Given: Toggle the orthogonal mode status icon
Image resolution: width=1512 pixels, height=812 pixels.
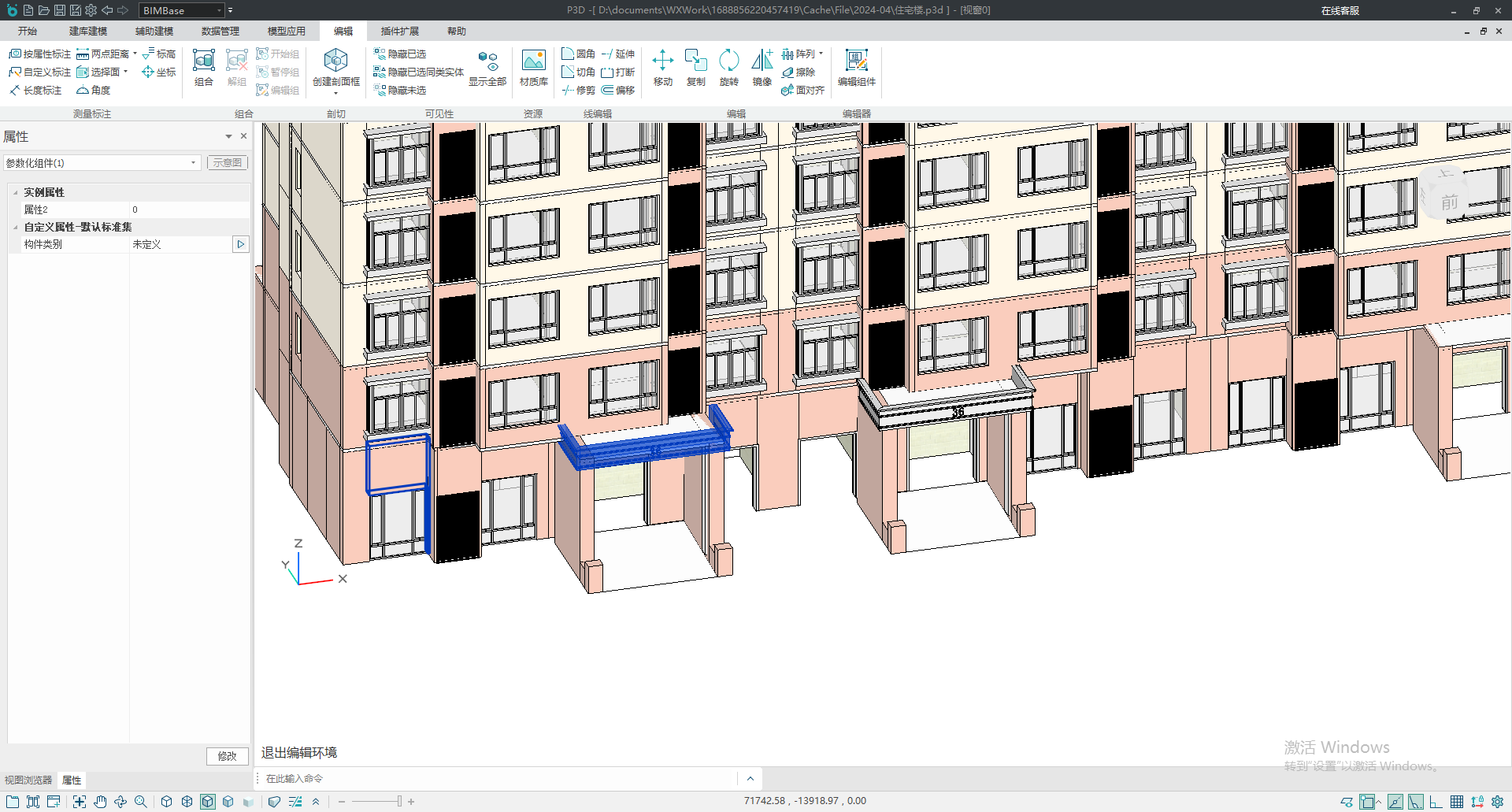Looking at the screenshot, I should click(x=1436, y=802).
